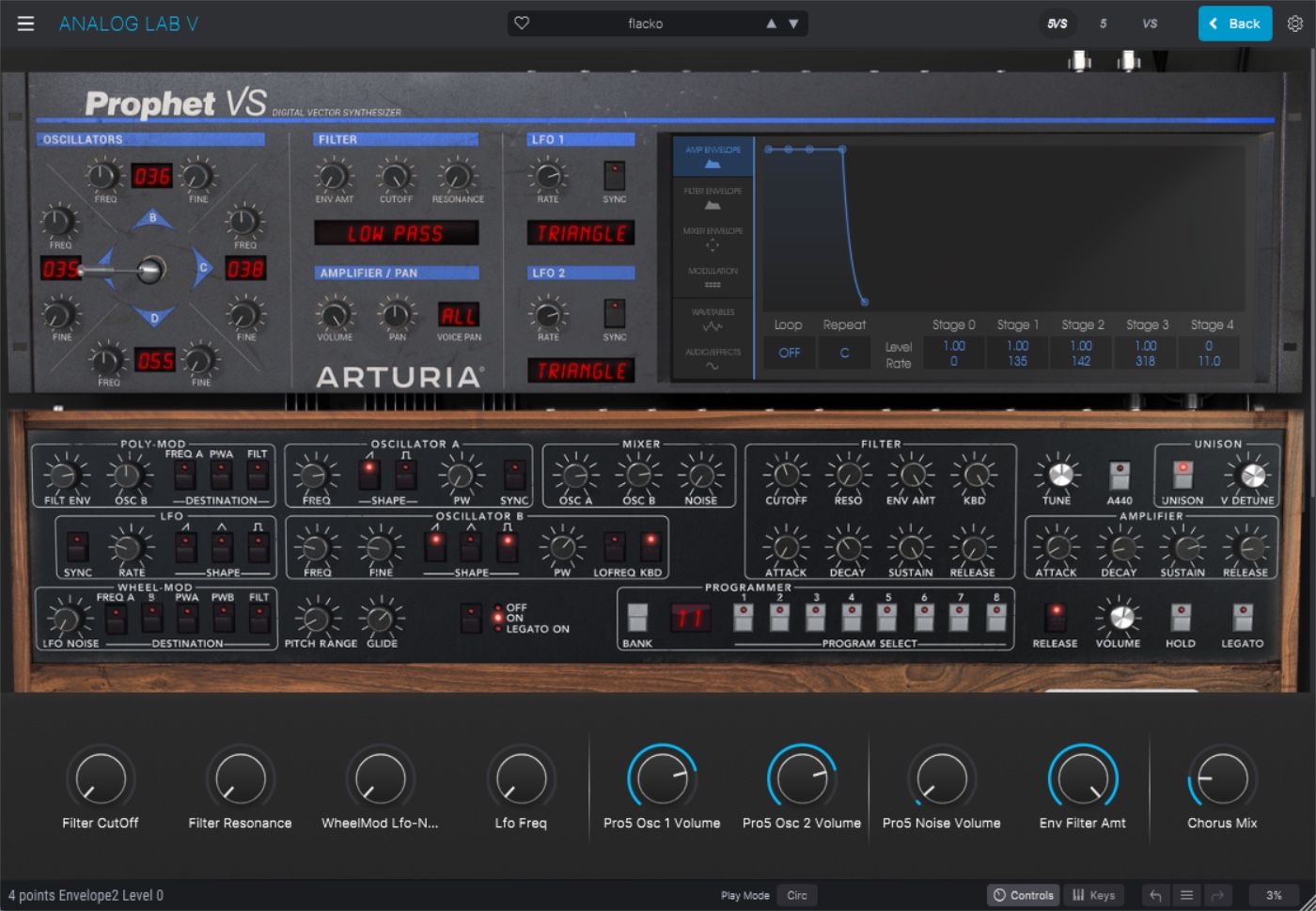Switch to the VS view tab
1316x911 pixels.
coord(1150,24)
